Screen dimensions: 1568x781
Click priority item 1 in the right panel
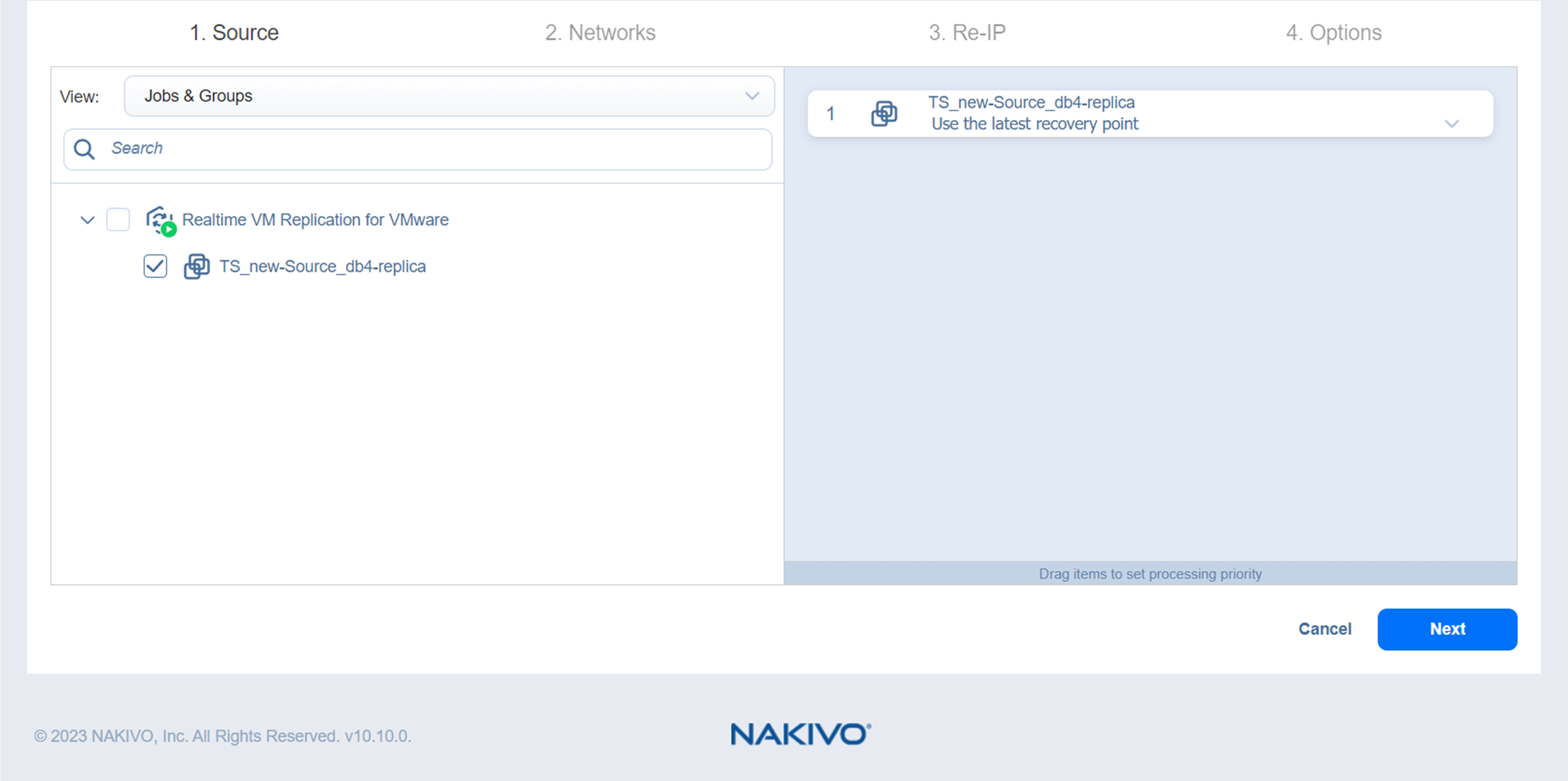[830, 114]
